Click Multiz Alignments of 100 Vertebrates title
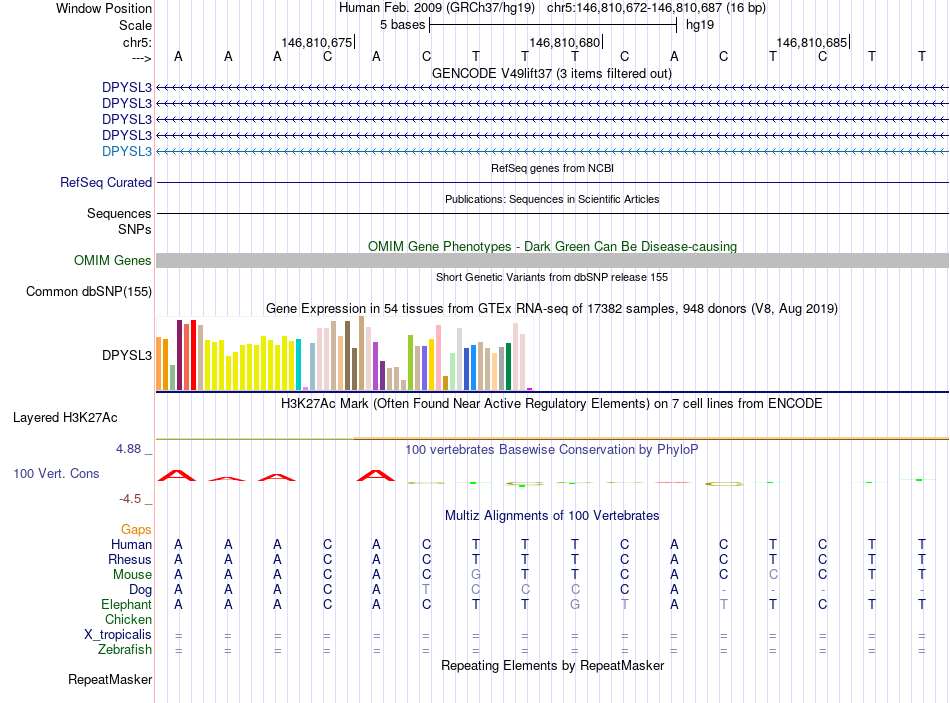Viewport: 950px width, 703px height. click(x=552, y=516)
